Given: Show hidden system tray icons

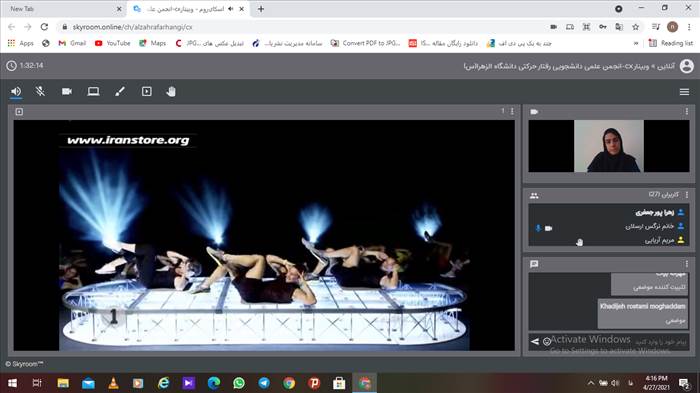Looking at the screenshot, I should coord(591,383).
